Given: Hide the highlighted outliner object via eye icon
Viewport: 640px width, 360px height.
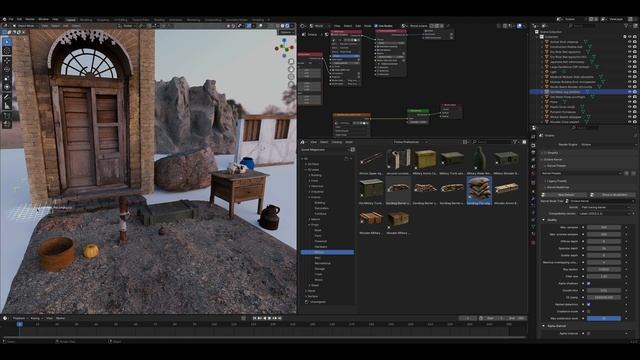Looking at the screenshot, I should click(630, 92).
